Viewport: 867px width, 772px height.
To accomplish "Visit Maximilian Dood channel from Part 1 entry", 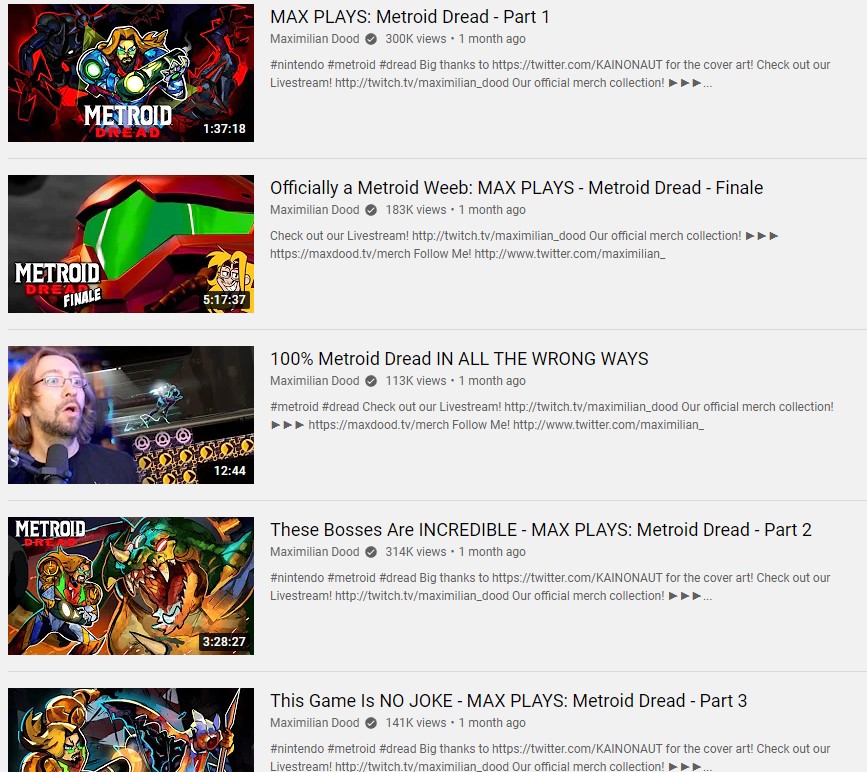I will click(315, 39).
